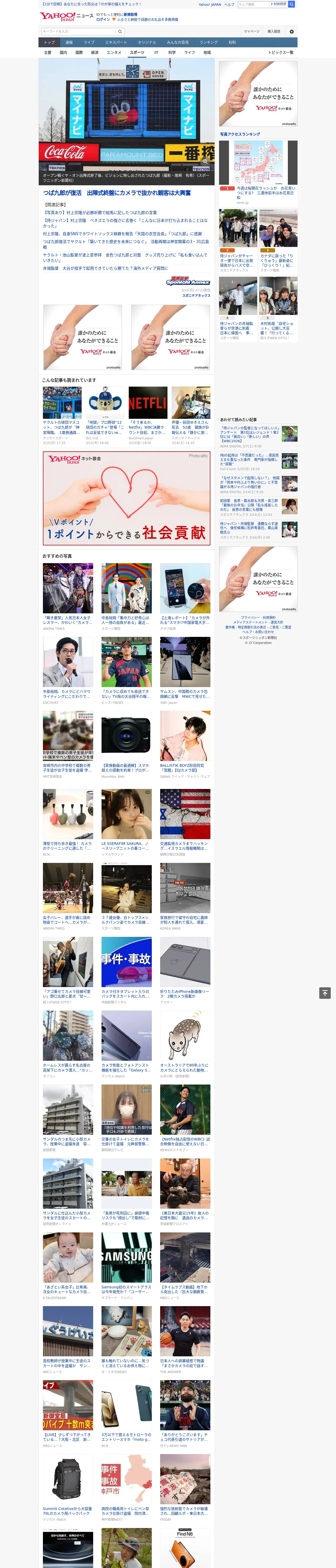Click the Yahoo! JAPAN News logo
The height and width of the screenshot is (1568, 336).
point(66,16)
